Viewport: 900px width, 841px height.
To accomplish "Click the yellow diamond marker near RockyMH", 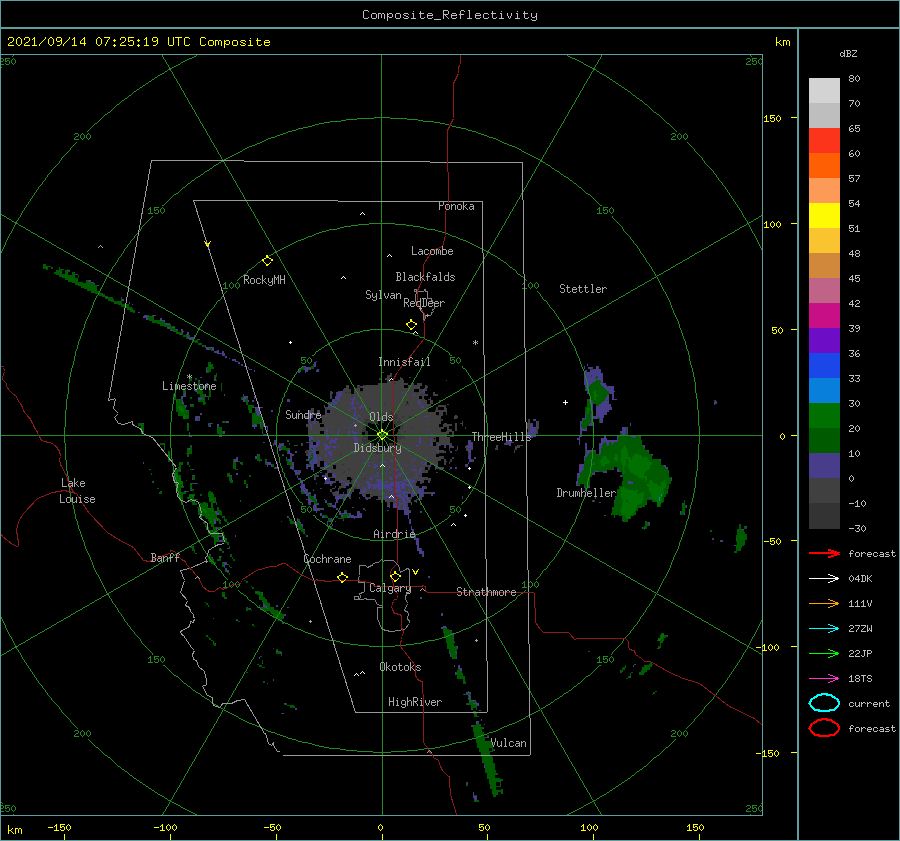I will click(x=267, y=261).
